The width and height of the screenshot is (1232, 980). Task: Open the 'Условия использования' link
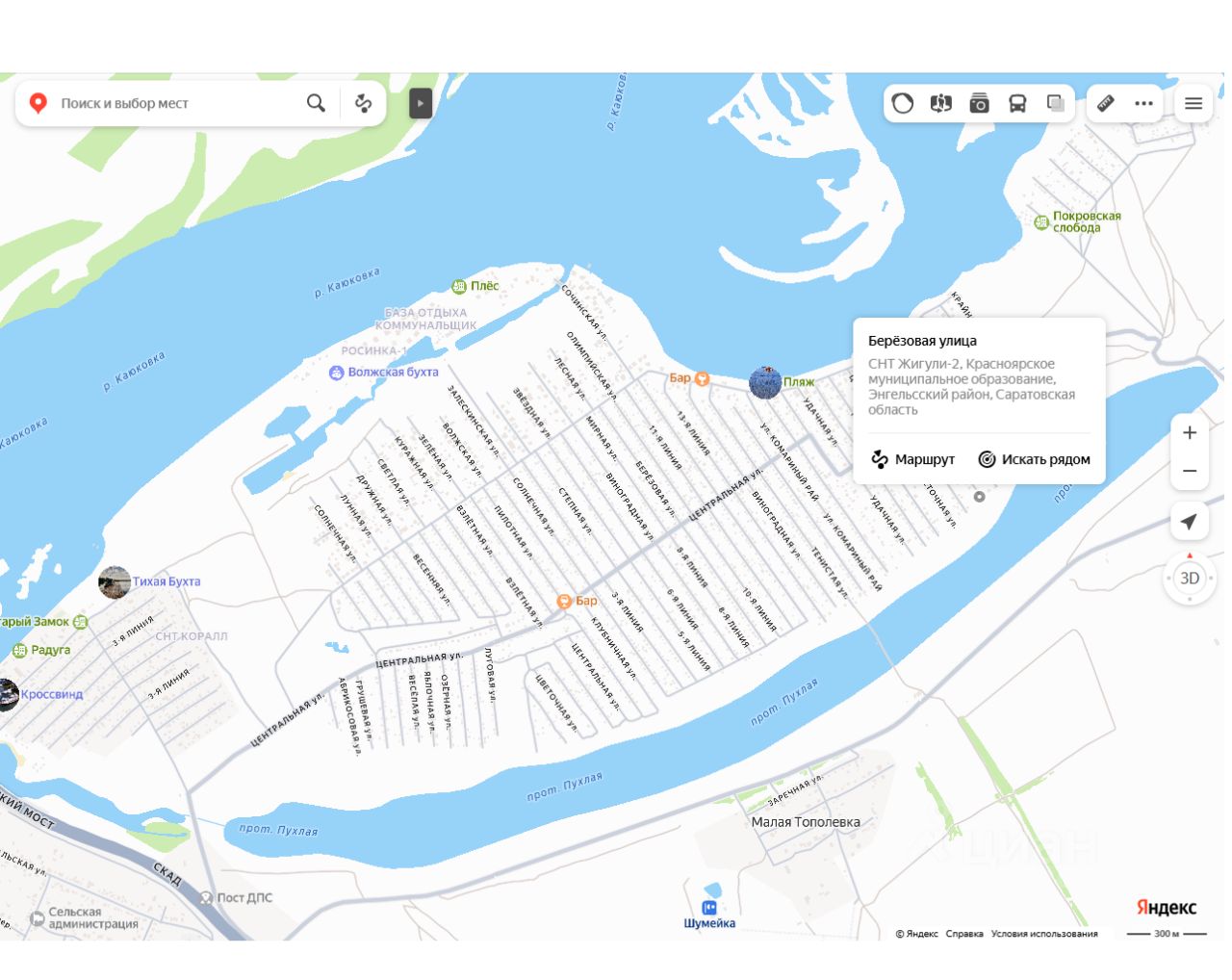point(1044,934)
